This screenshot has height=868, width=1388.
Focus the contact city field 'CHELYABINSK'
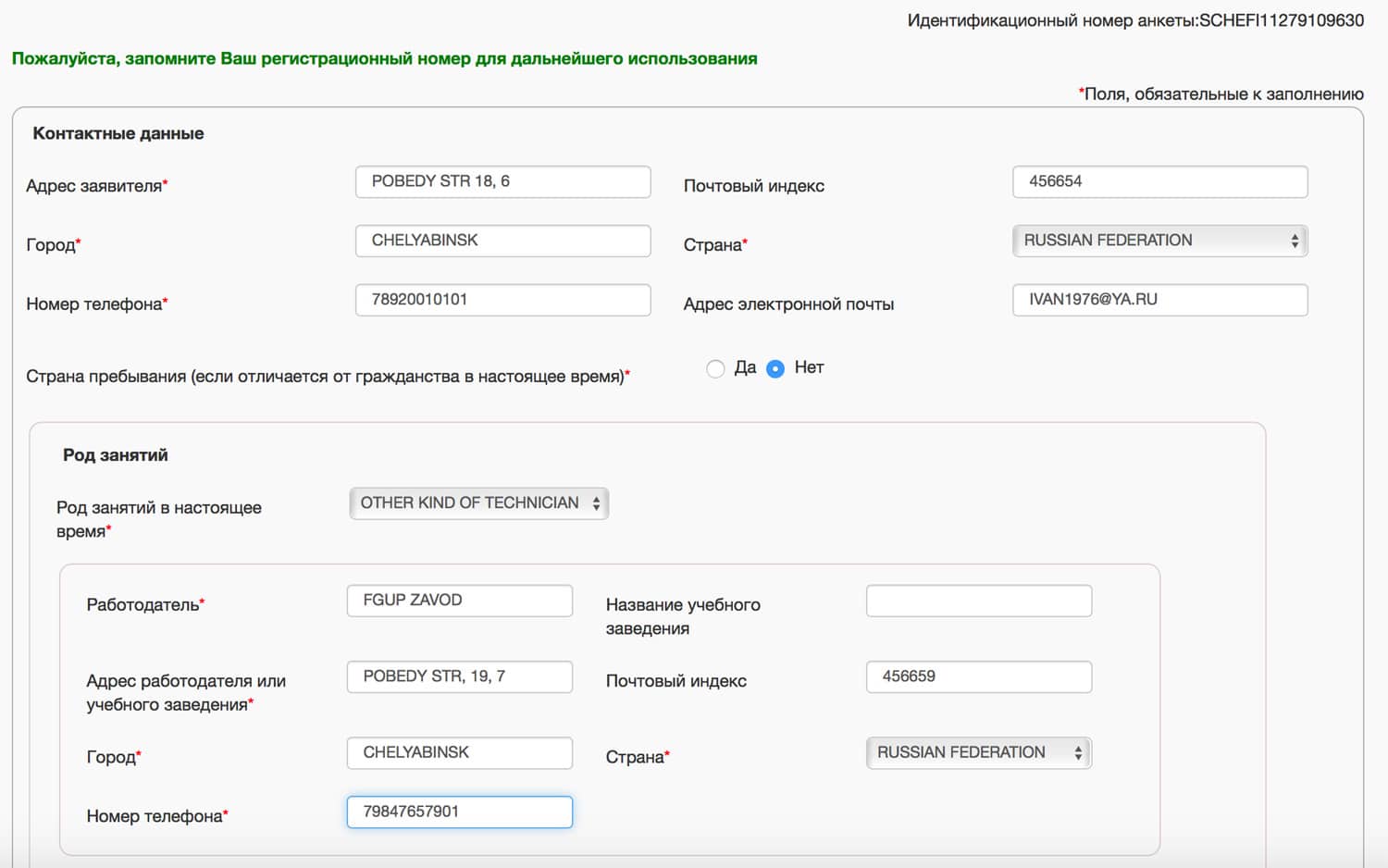point(502,242)
